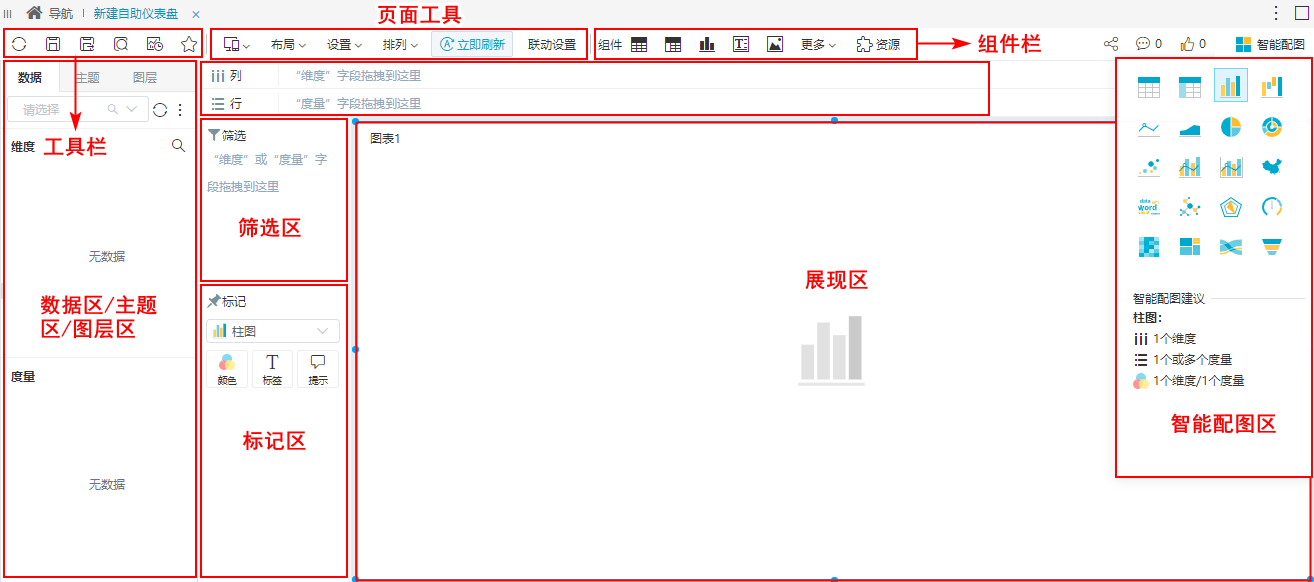Select the cross table chart type
The width and height of the screenshot is (1314, 582).
coord(1190,87)
